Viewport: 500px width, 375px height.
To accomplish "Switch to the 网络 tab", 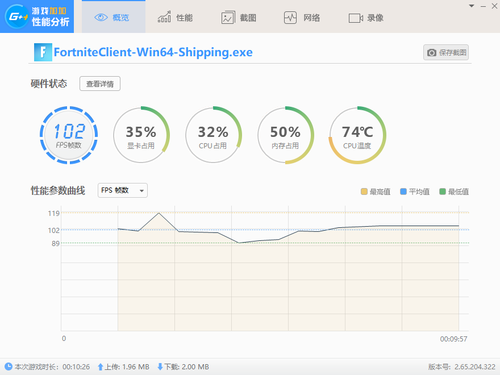I will (302, 17).
